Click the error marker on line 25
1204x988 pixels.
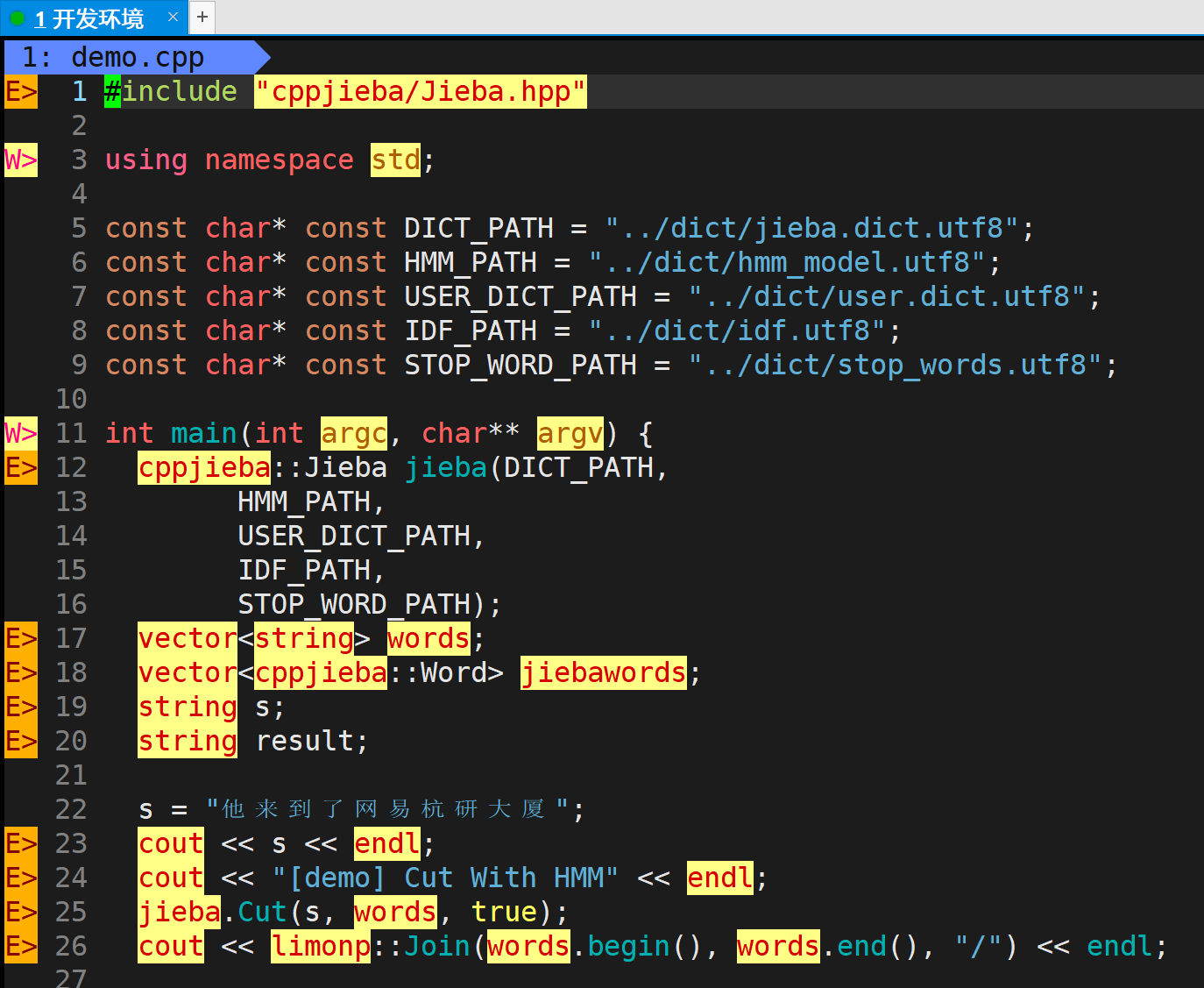(21, 912)
